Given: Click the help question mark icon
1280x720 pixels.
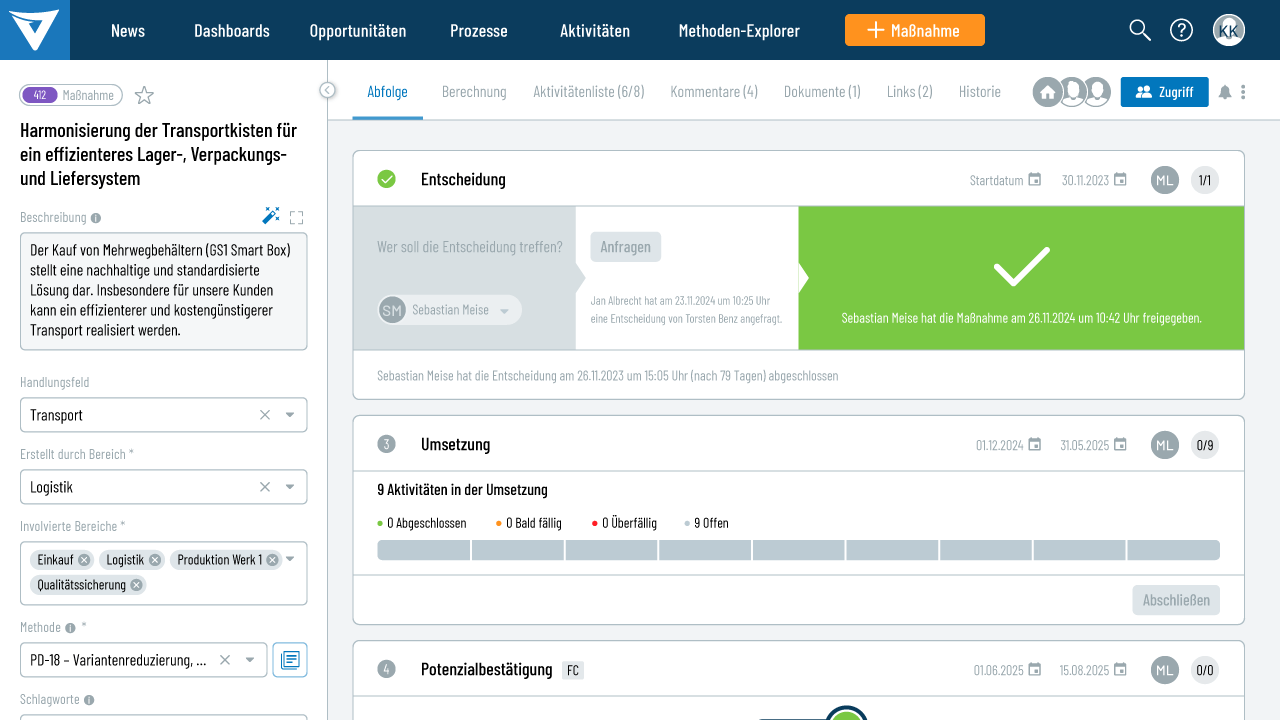Looking at the screenshot, I should coord(1181,30).
